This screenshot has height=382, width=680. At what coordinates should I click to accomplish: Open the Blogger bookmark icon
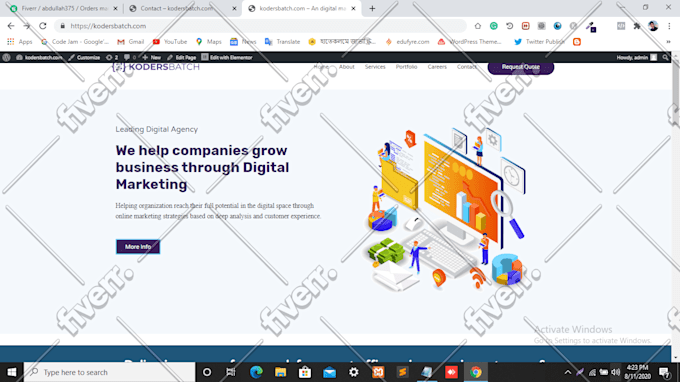coord(577,42)
